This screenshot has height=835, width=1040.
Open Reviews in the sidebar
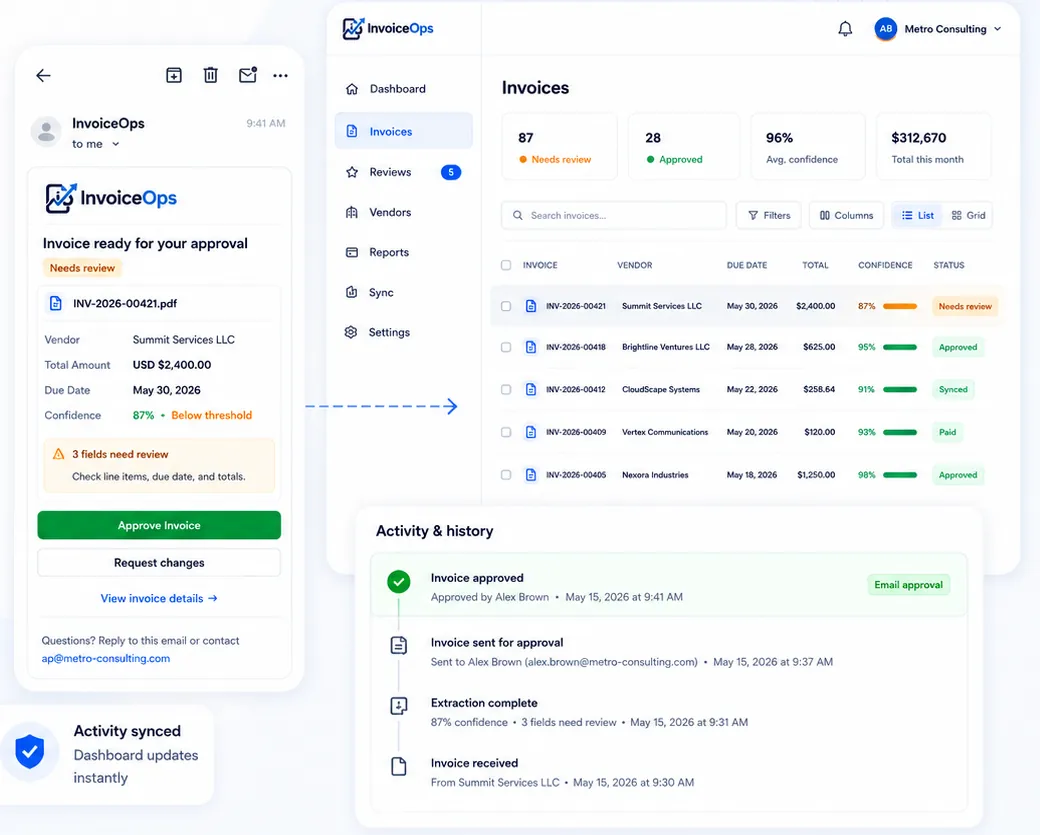403,172
